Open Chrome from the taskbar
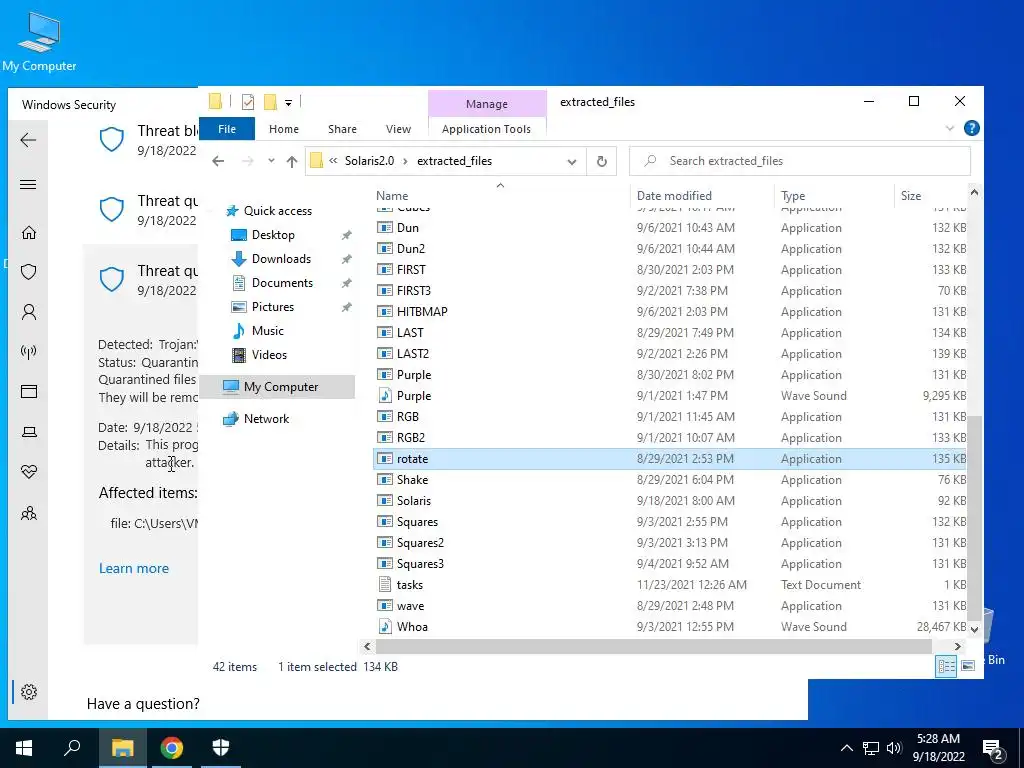 click(171, 748)
